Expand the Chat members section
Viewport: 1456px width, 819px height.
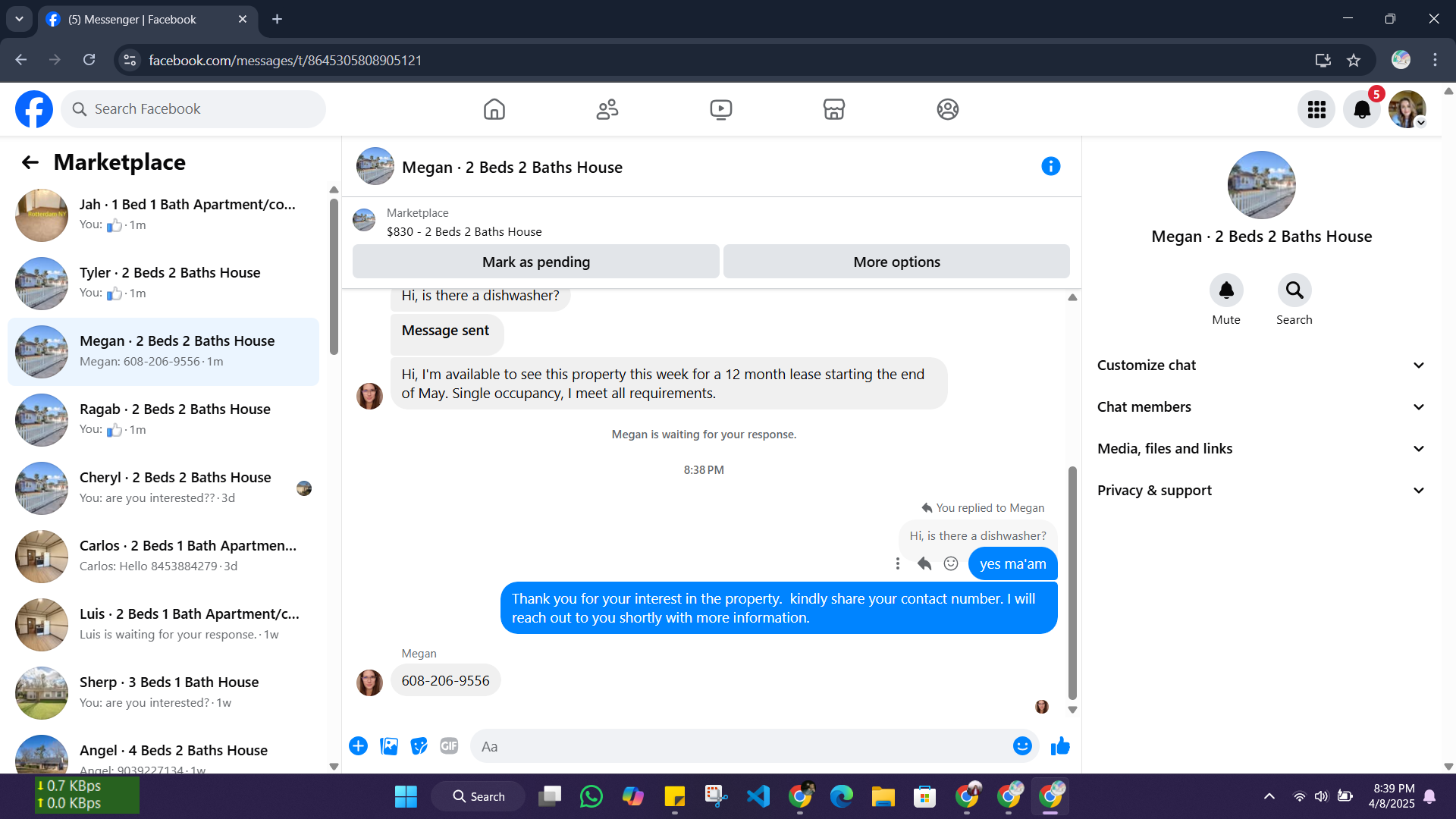(x=1261, y=407)
